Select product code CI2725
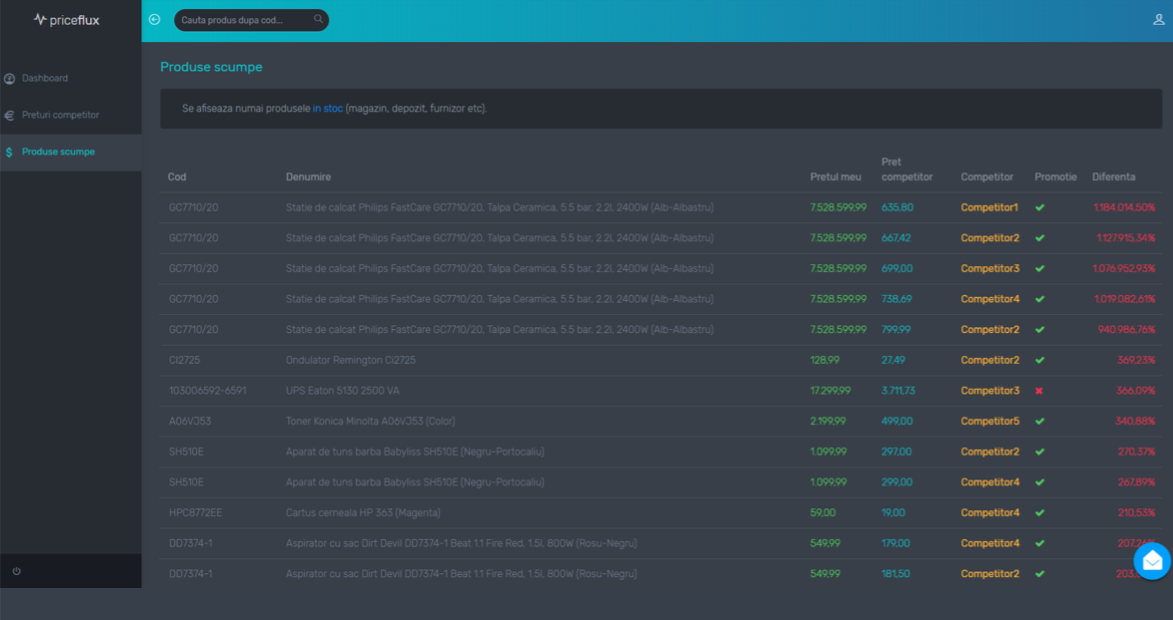The image size is (1173, 620). click(185, 360)
